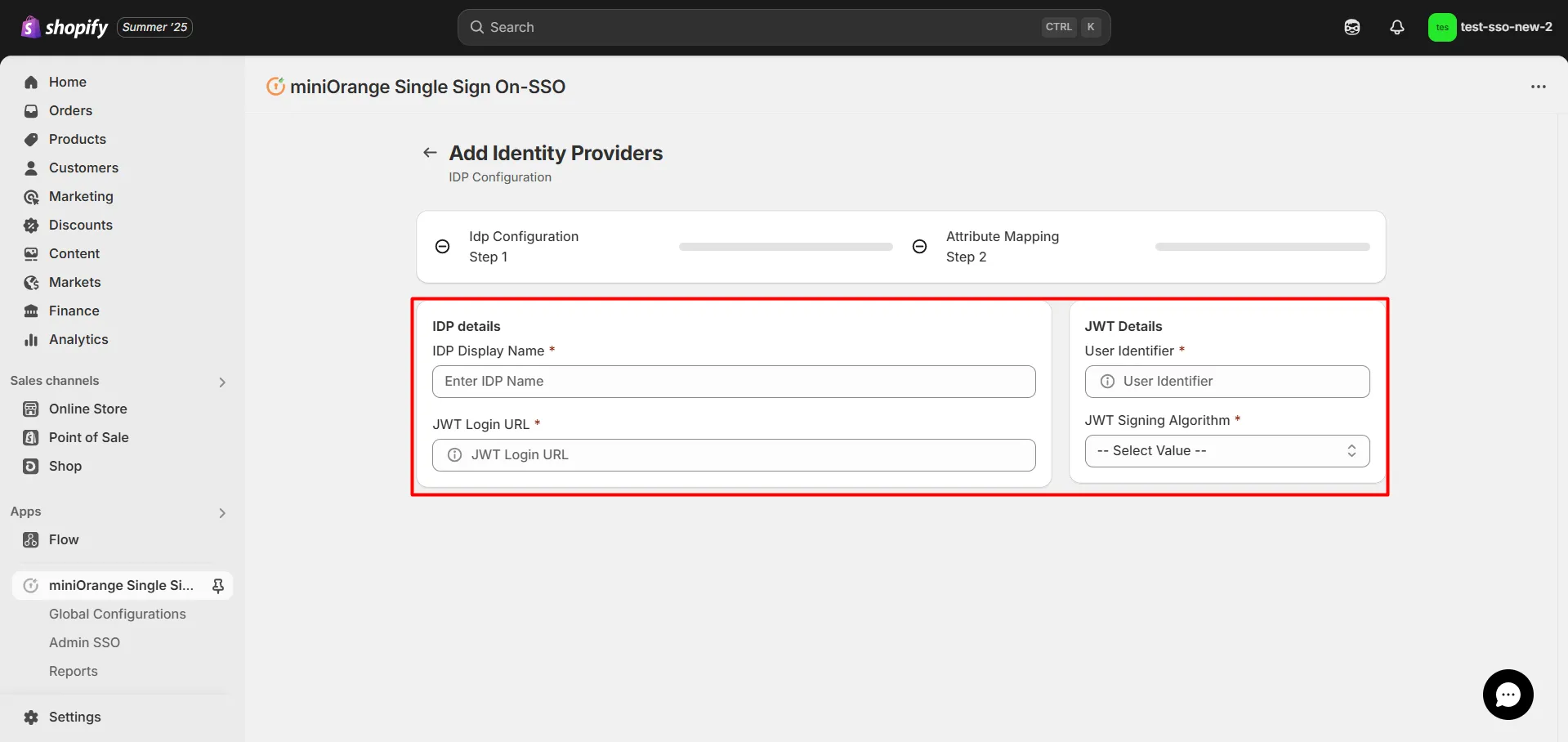Open the Sidekick assistant icon

[x=1352, y=27]
